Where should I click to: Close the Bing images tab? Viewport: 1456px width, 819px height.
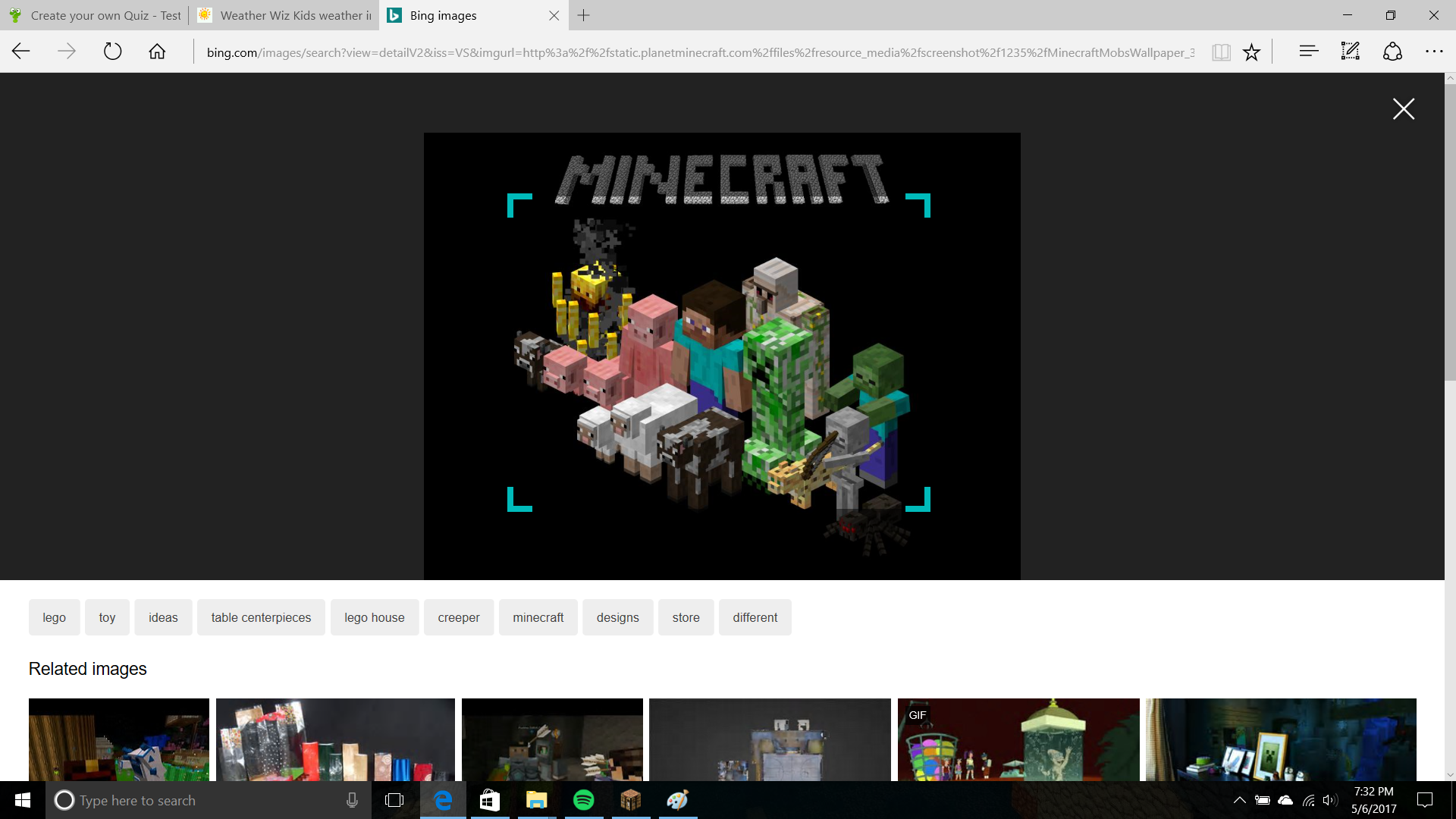pyautogui.click(x=554, y=15)
